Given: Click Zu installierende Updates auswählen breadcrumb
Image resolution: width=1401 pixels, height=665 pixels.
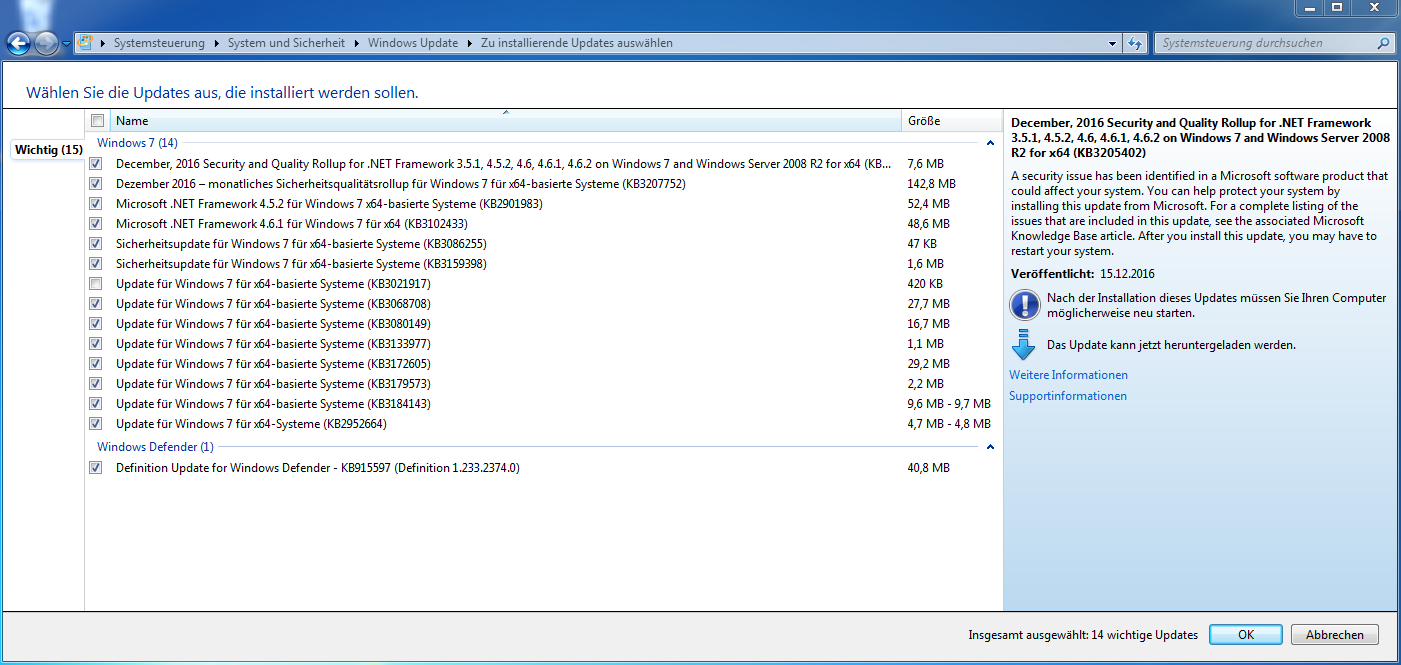Looking at the screenshot, I should point(577,43).
